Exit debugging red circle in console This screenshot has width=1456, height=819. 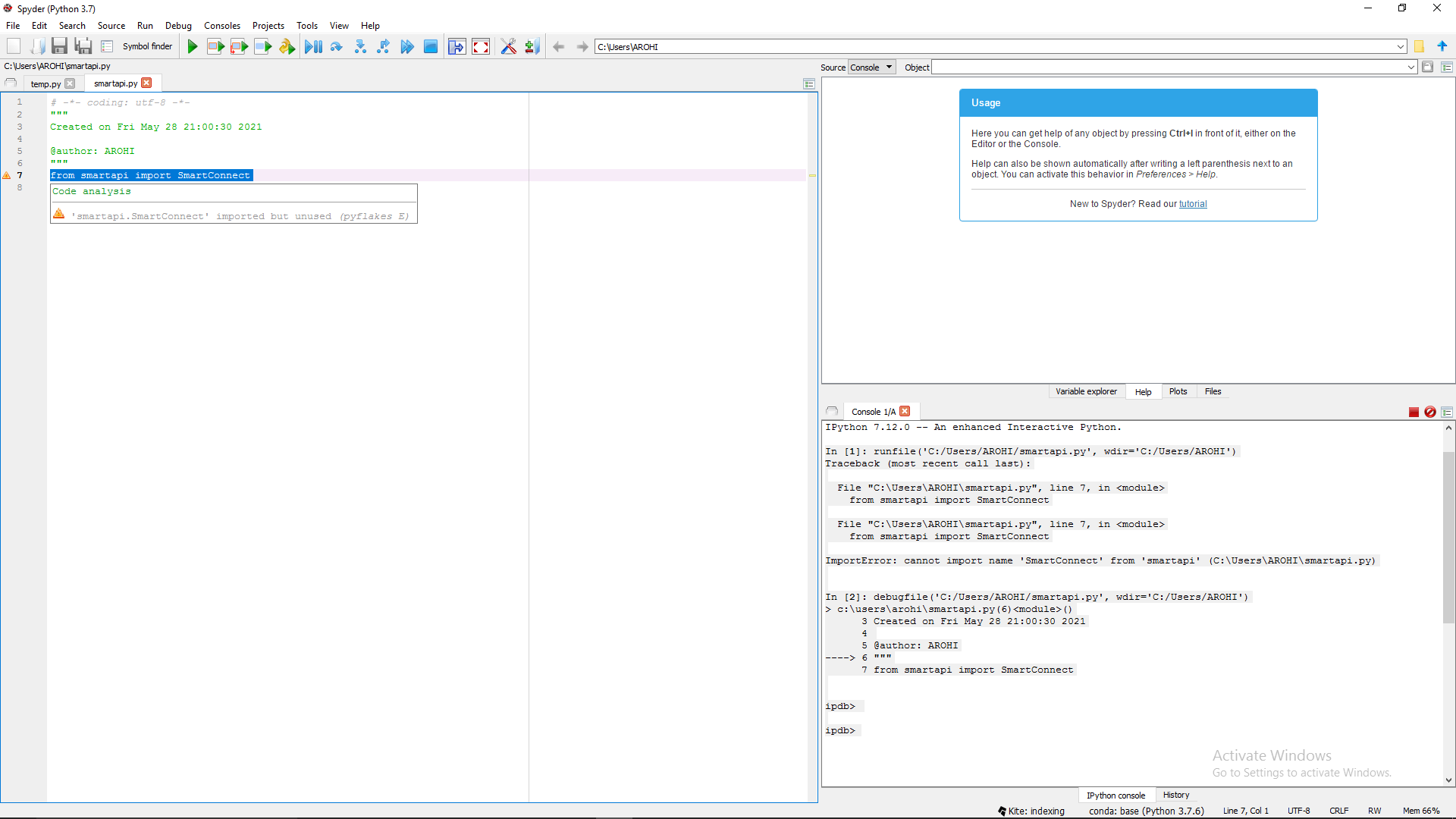point(1430,412)
